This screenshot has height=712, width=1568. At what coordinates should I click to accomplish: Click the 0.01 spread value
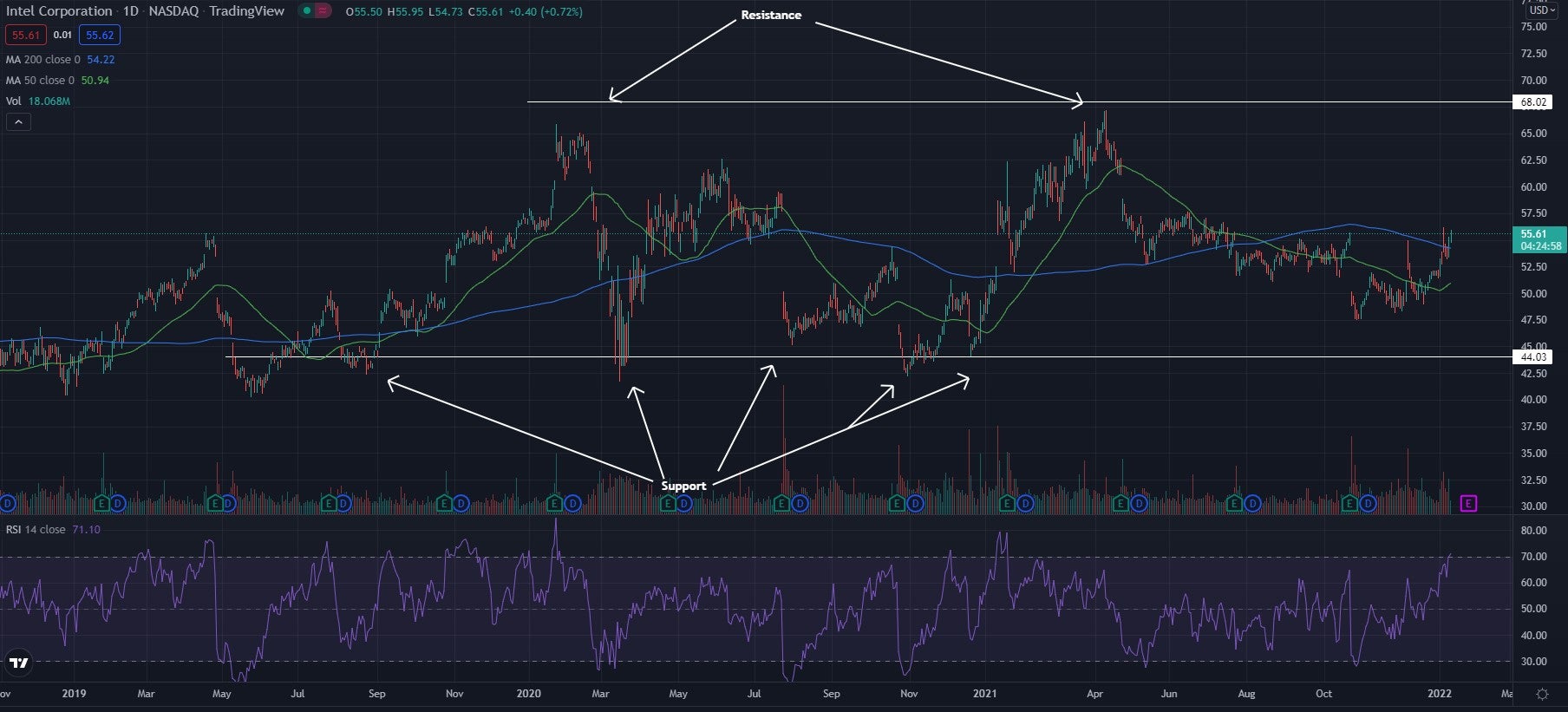coord(62,36)
